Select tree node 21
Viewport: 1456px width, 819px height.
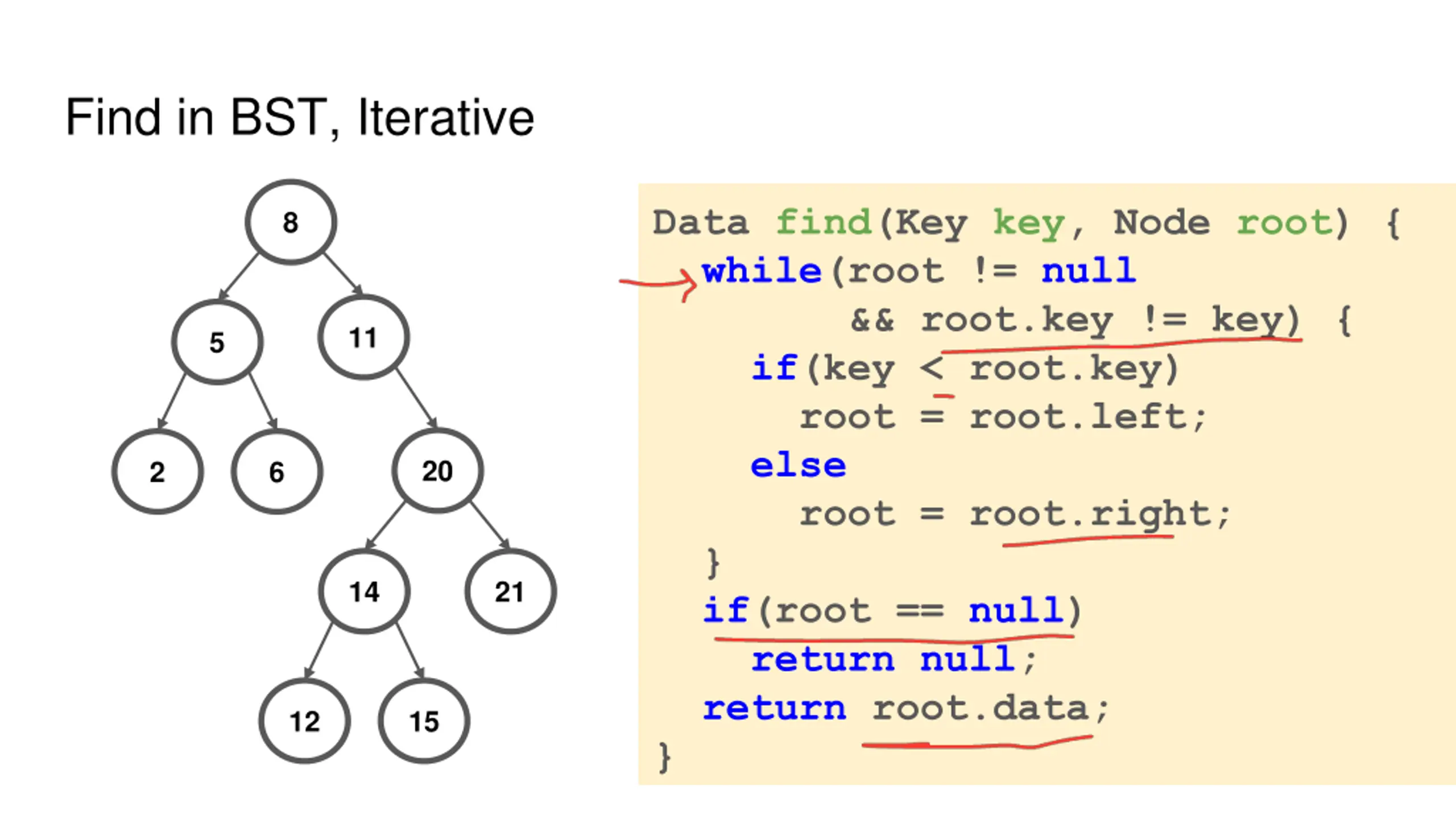tap(510, 591)
